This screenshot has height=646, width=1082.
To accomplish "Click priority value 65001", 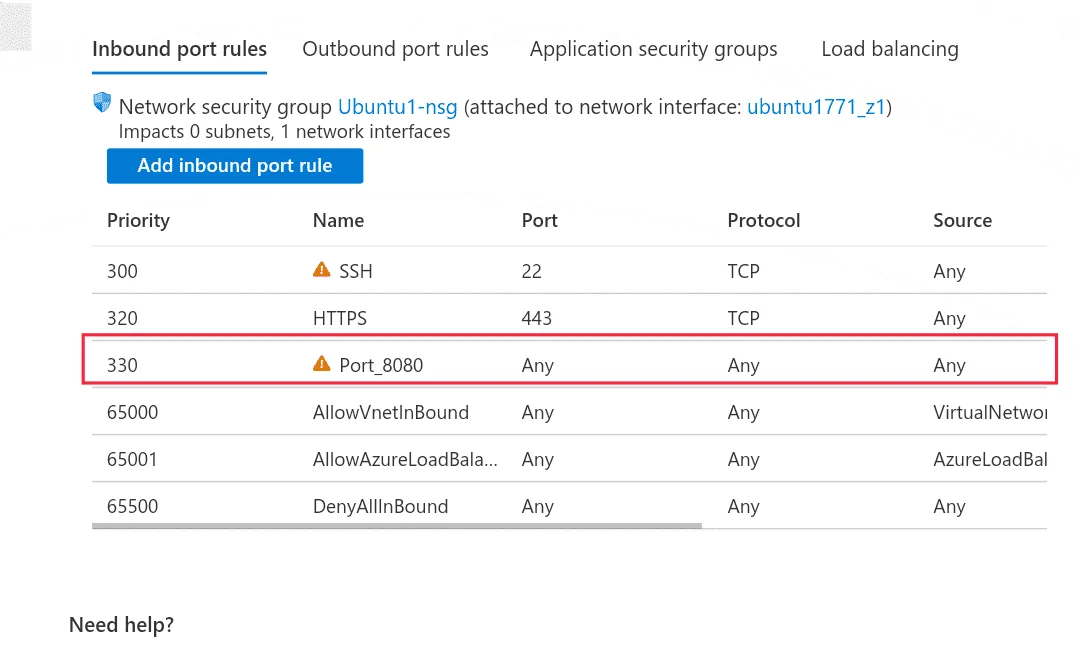I will (x=132, y=459).
